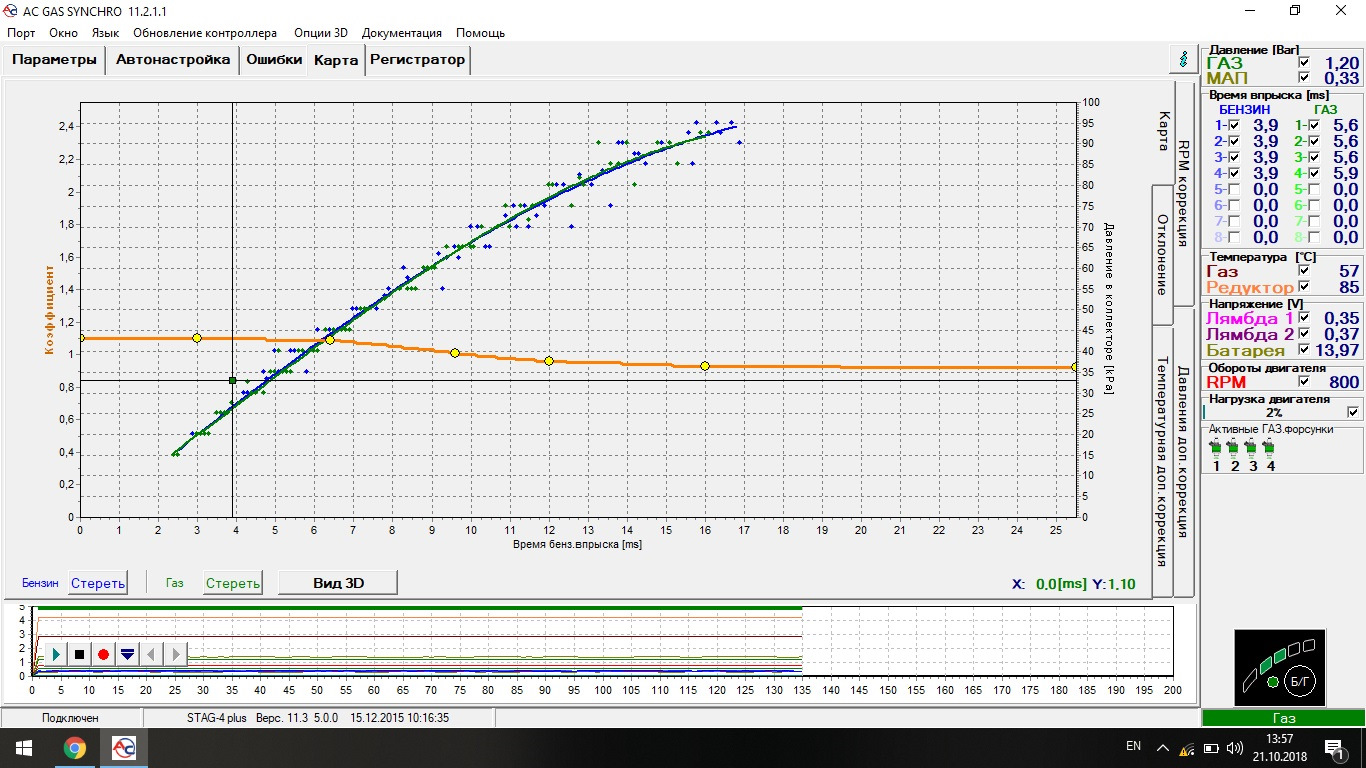The height and width of the screenshot is (768, 1366).
Task: Click gas injector icon number 4
Action: (x=1270, y=448)
